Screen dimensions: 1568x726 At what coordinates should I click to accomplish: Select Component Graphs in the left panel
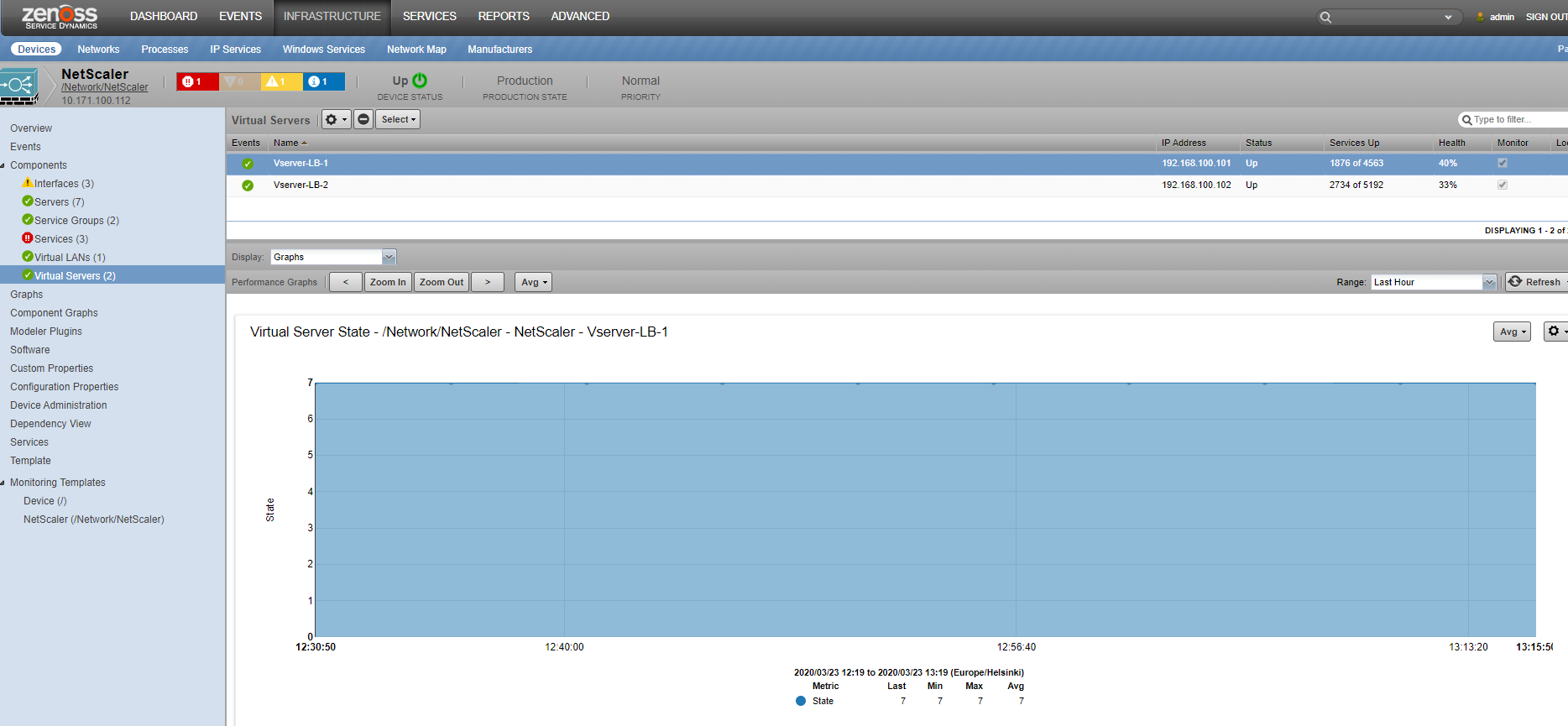54,313
